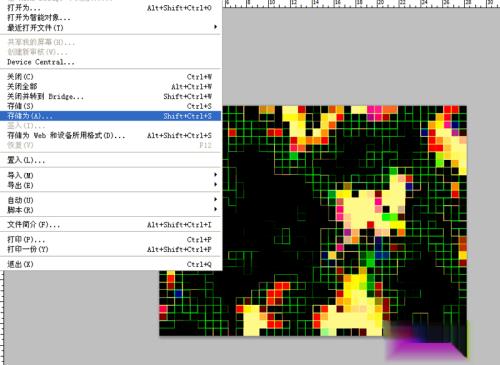
Task: Choose 打印一份(Y) print one copy
Action: (x=111, y=249)
